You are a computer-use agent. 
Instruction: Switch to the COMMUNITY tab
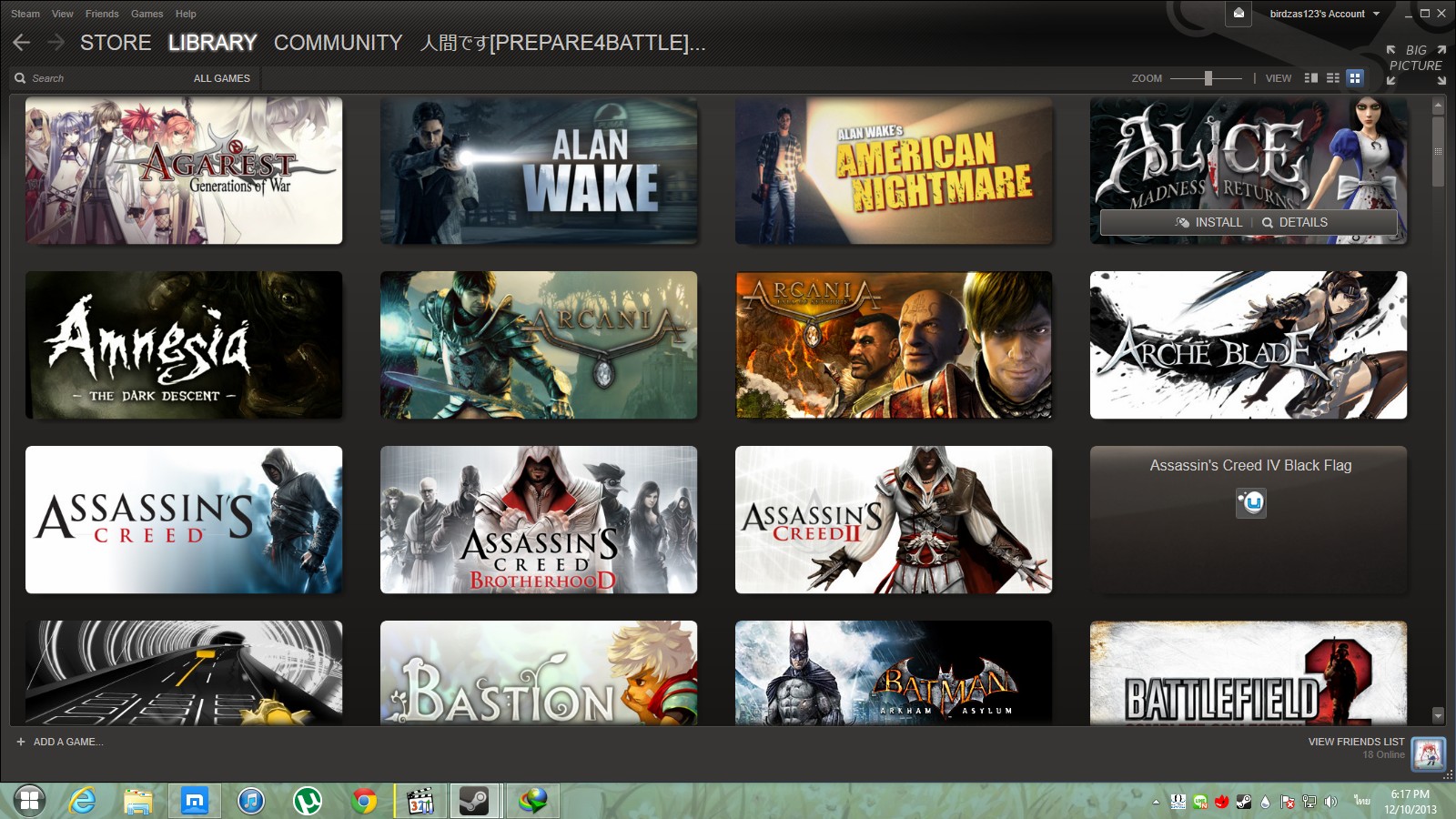(338, 43)
